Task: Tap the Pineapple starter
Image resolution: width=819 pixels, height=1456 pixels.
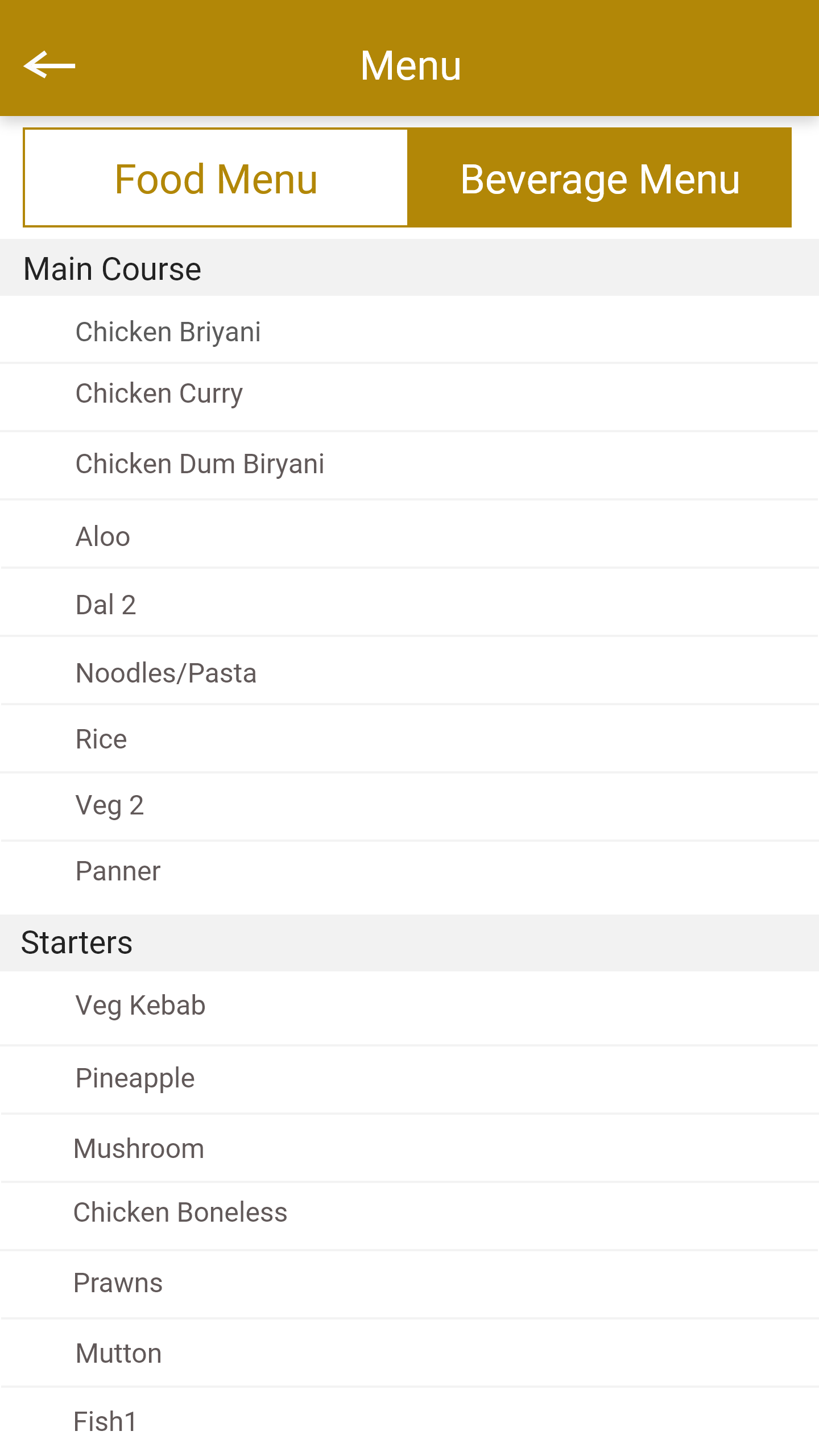Action: point(135,1078)
